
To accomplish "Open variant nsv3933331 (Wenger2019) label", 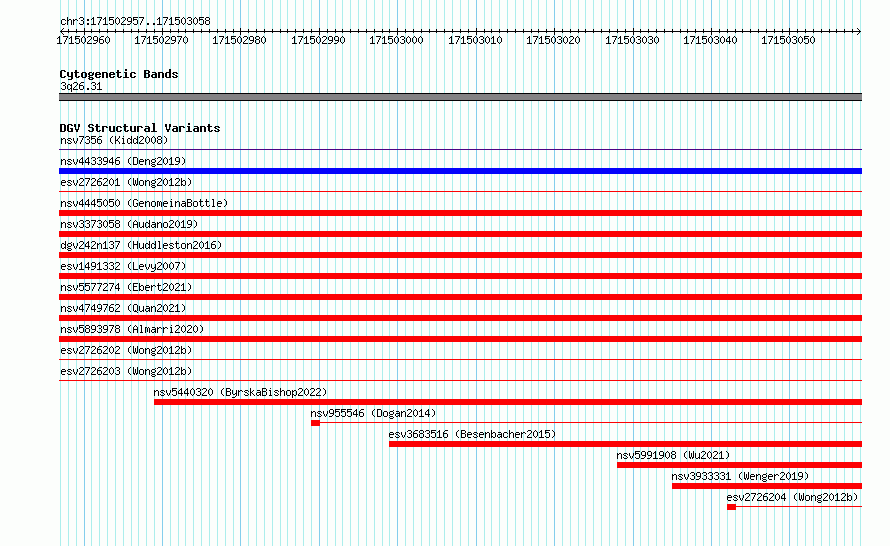I will [x=740, y=476].
